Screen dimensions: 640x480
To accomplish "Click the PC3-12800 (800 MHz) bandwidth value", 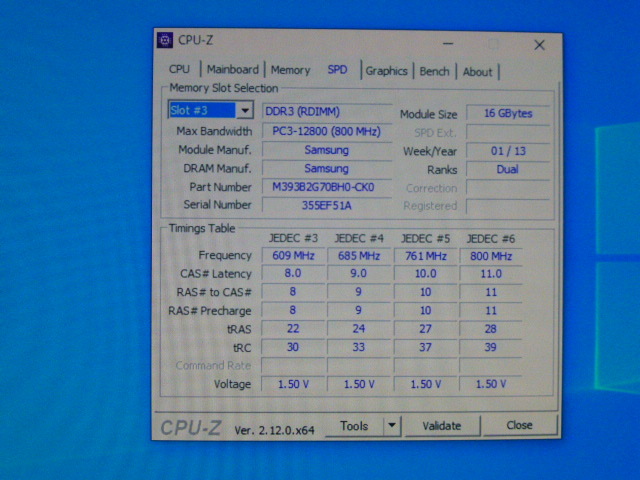I will 327,131.
